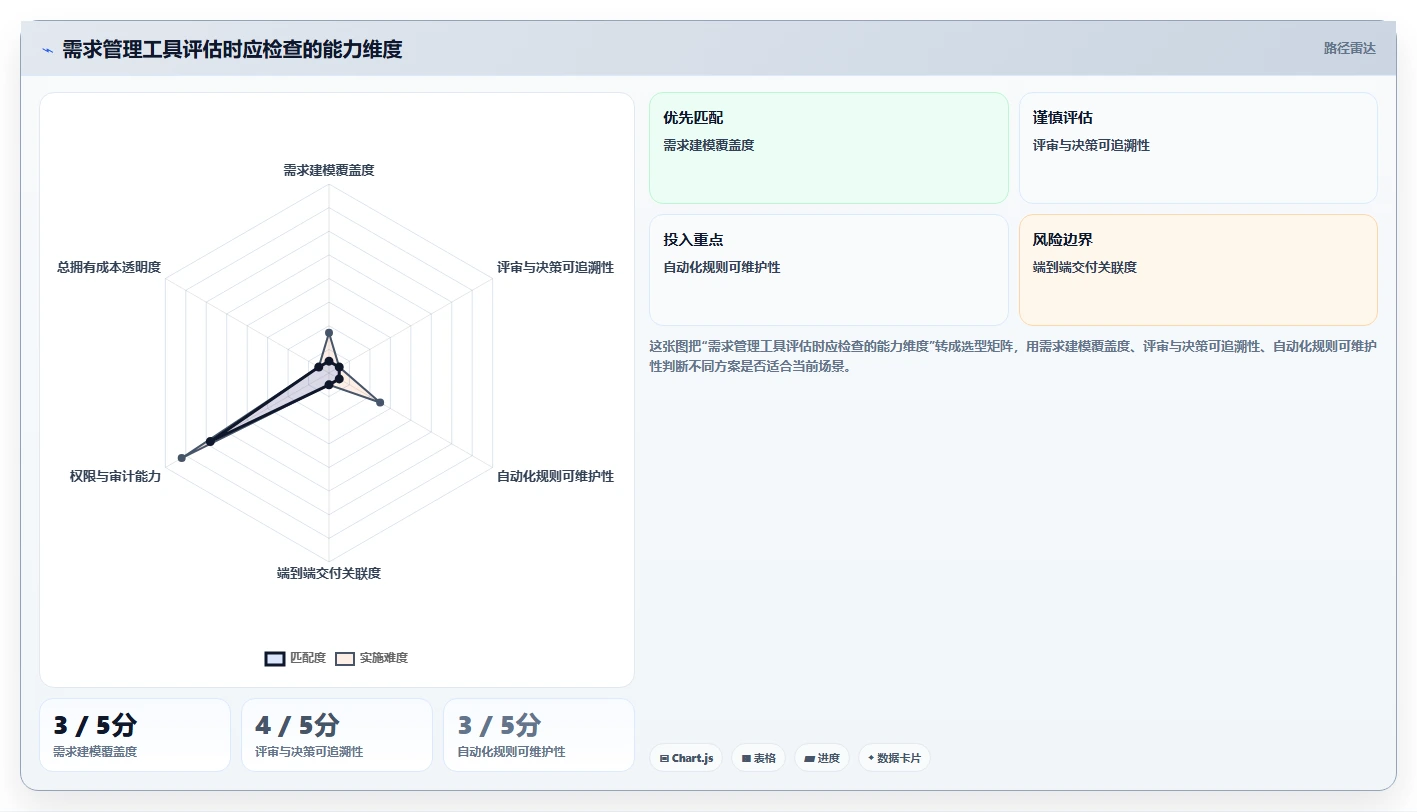Viewport: 1417px width, 812px height.
Task: Select the 进度 chip
Action: click(822, 758)
